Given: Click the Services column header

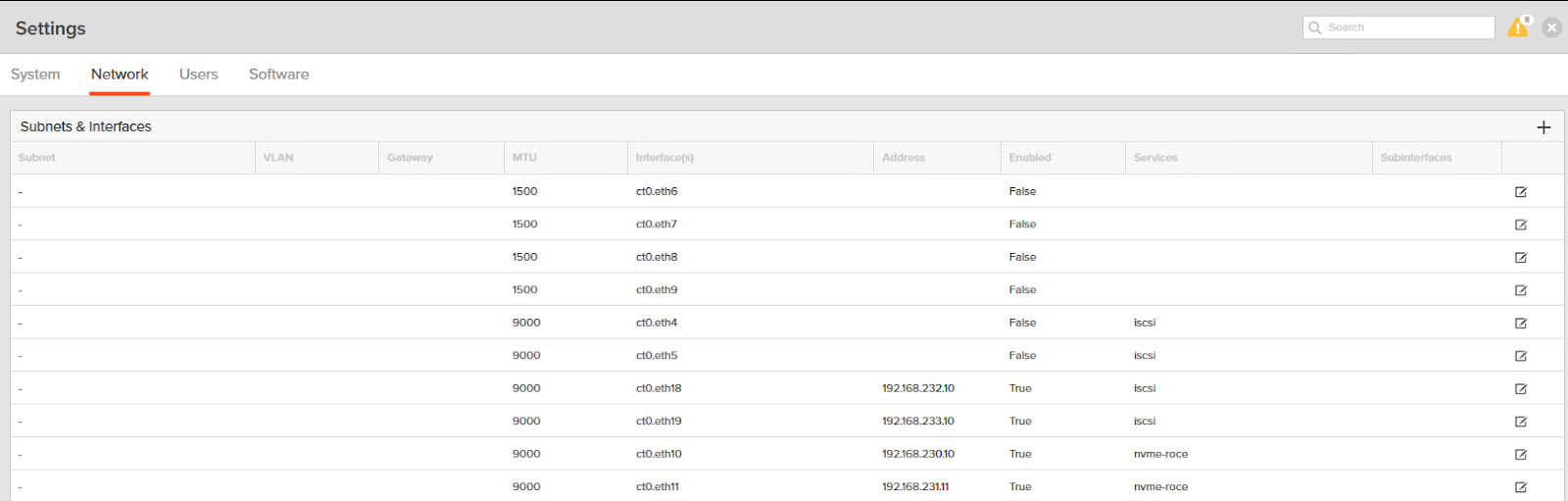Looking at the screenshot, I should (1155, 158).
